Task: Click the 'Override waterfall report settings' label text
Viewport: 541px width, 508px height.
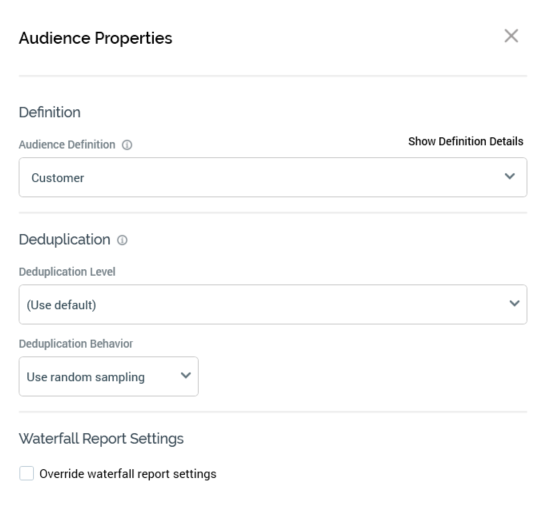Action: 128,474
